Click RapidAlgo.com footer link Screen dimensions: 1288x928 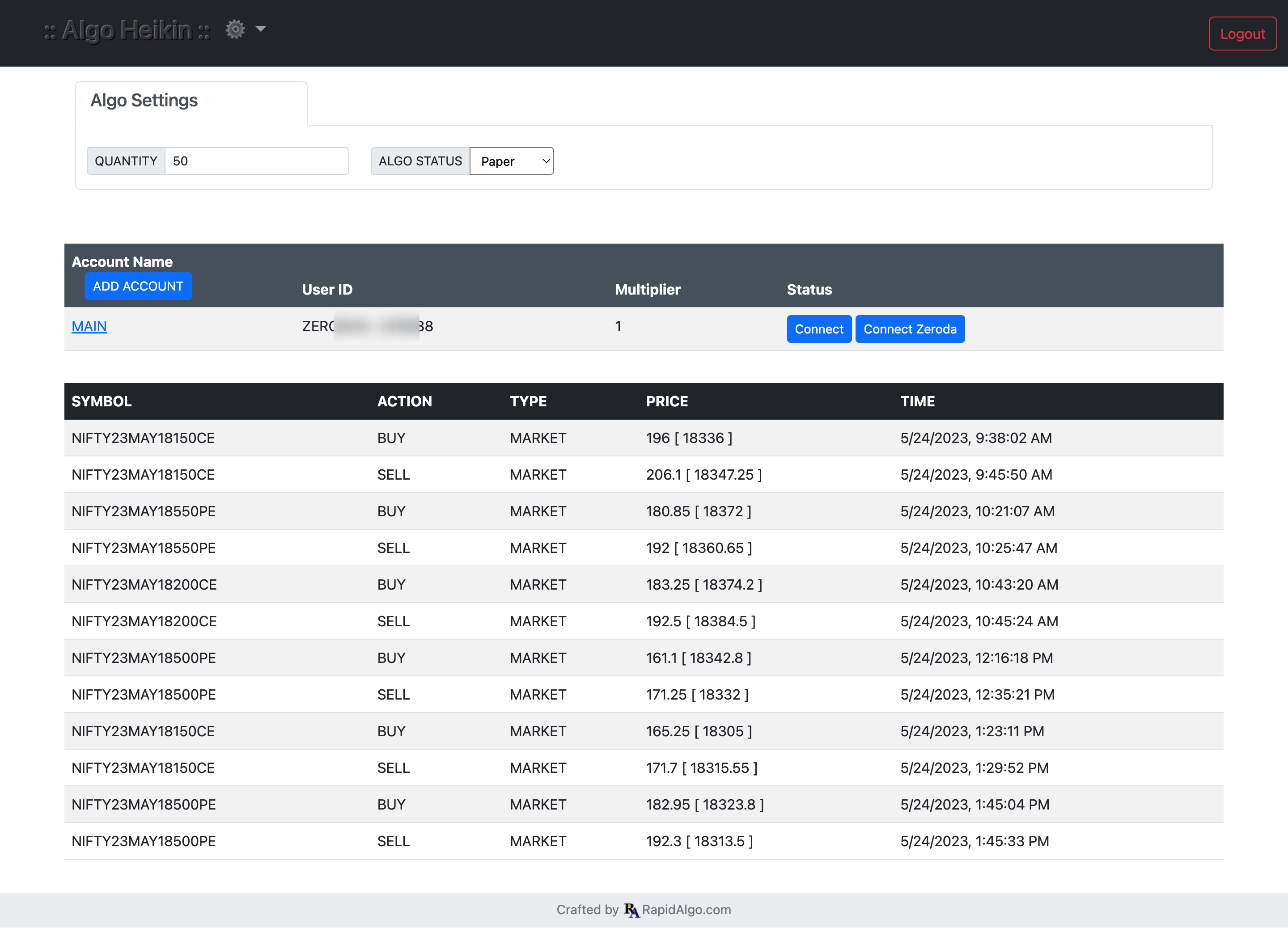[x=686, y=910]
